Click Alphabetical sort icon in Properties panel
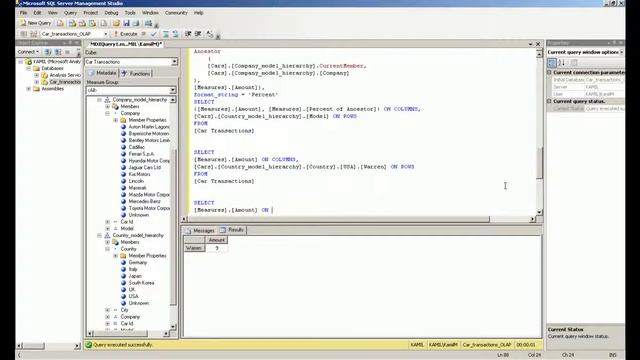This screenshot has width=640, height=360. pyautogui.click(x=562, y=62)
